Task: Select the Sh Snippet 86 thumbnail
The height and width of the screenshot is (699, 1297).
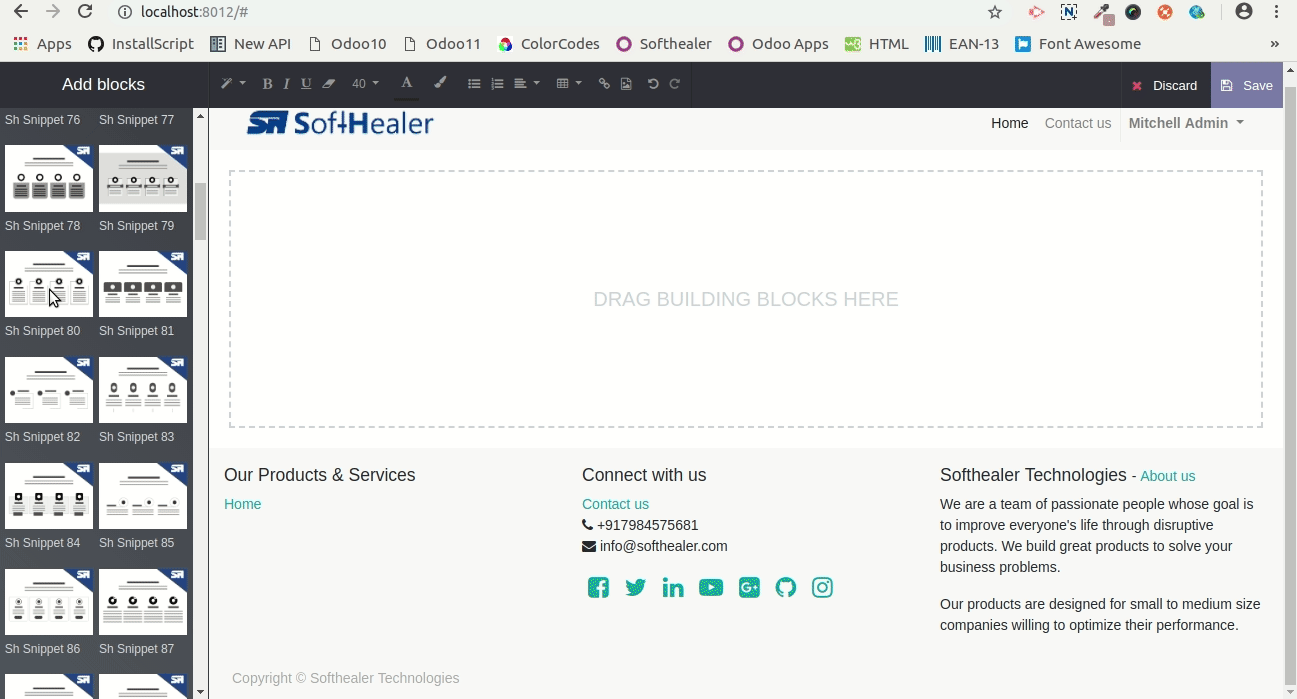Action: point(49,602)
